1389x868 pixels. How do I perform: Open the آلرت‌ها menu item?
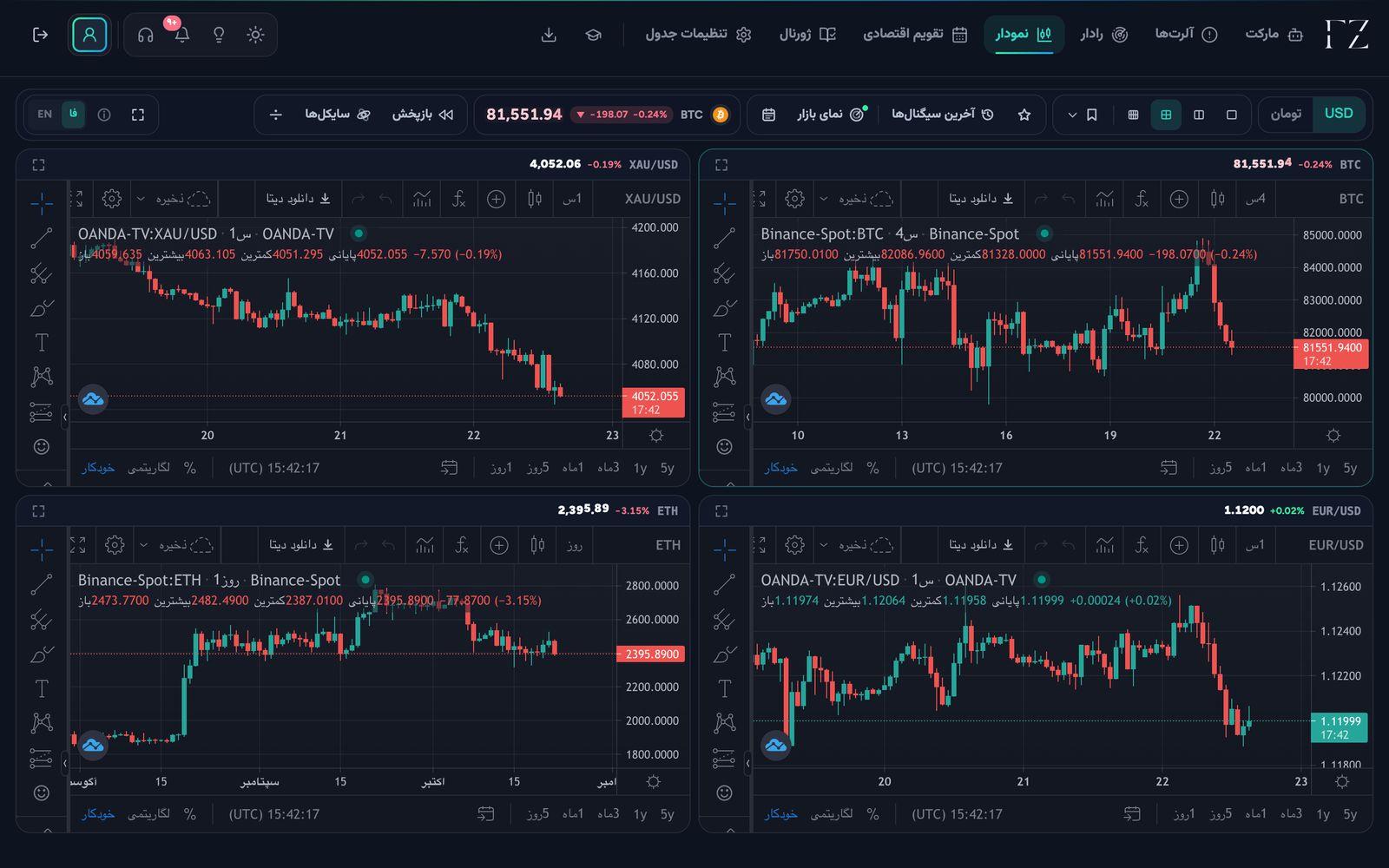(x=1186, y=35)
